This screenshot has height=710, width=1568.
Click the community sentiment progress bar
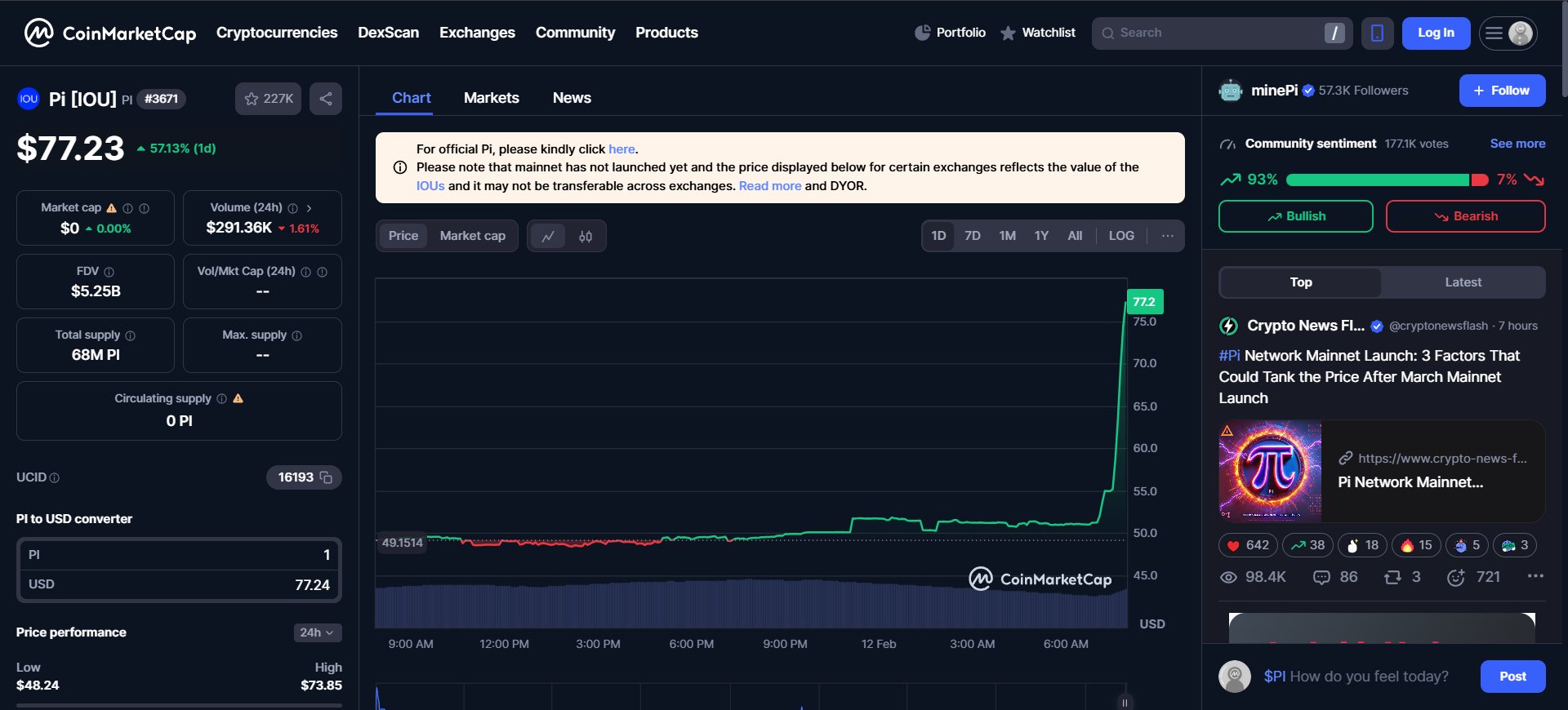[x=1388, y=180]
